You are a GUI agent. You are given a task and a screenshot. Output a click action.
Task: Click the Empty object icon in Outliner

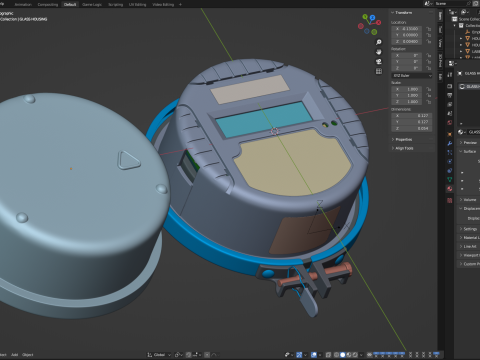468,32
